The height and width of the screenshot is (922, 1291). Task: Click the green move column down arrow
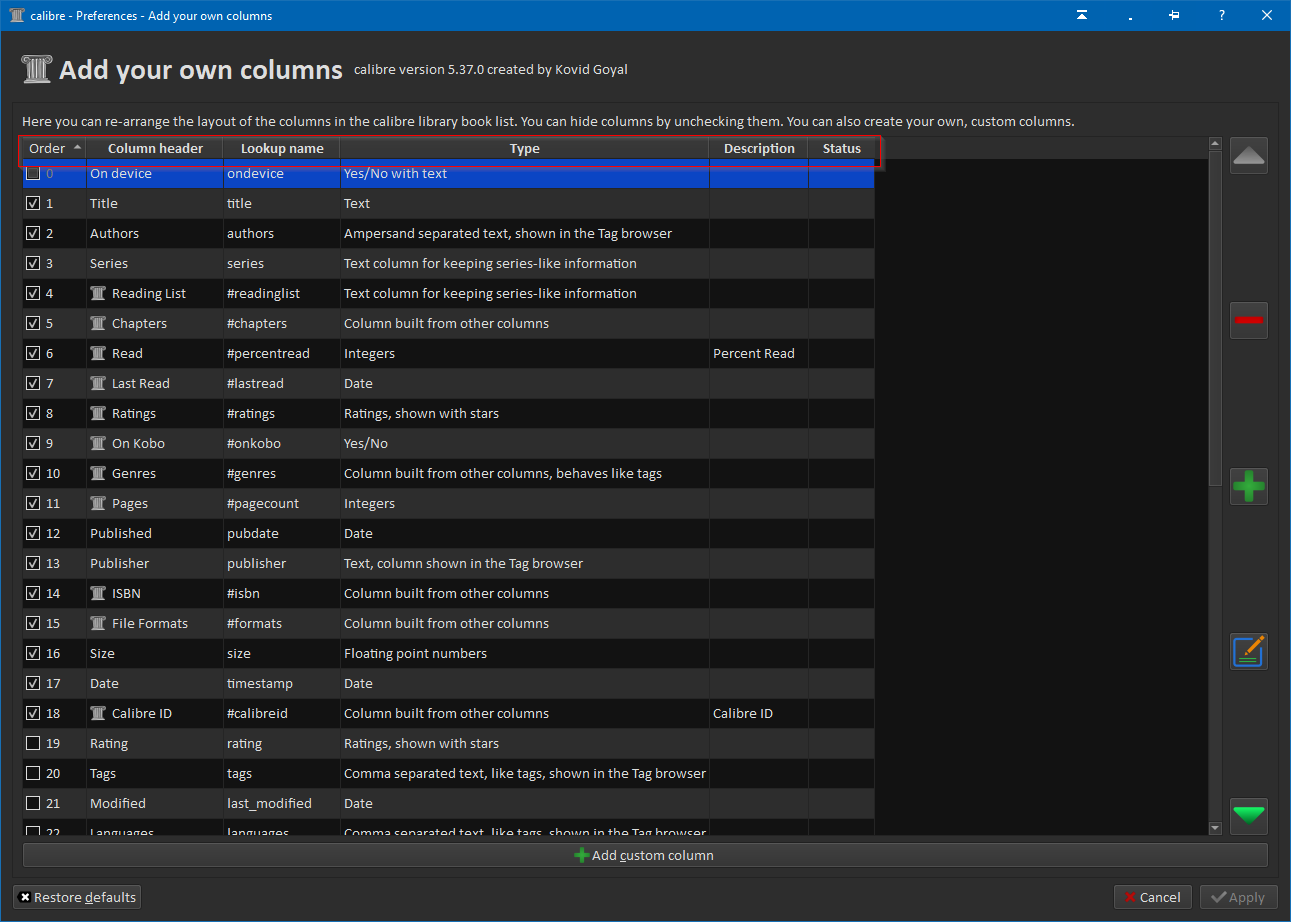tap(1248, 815)
